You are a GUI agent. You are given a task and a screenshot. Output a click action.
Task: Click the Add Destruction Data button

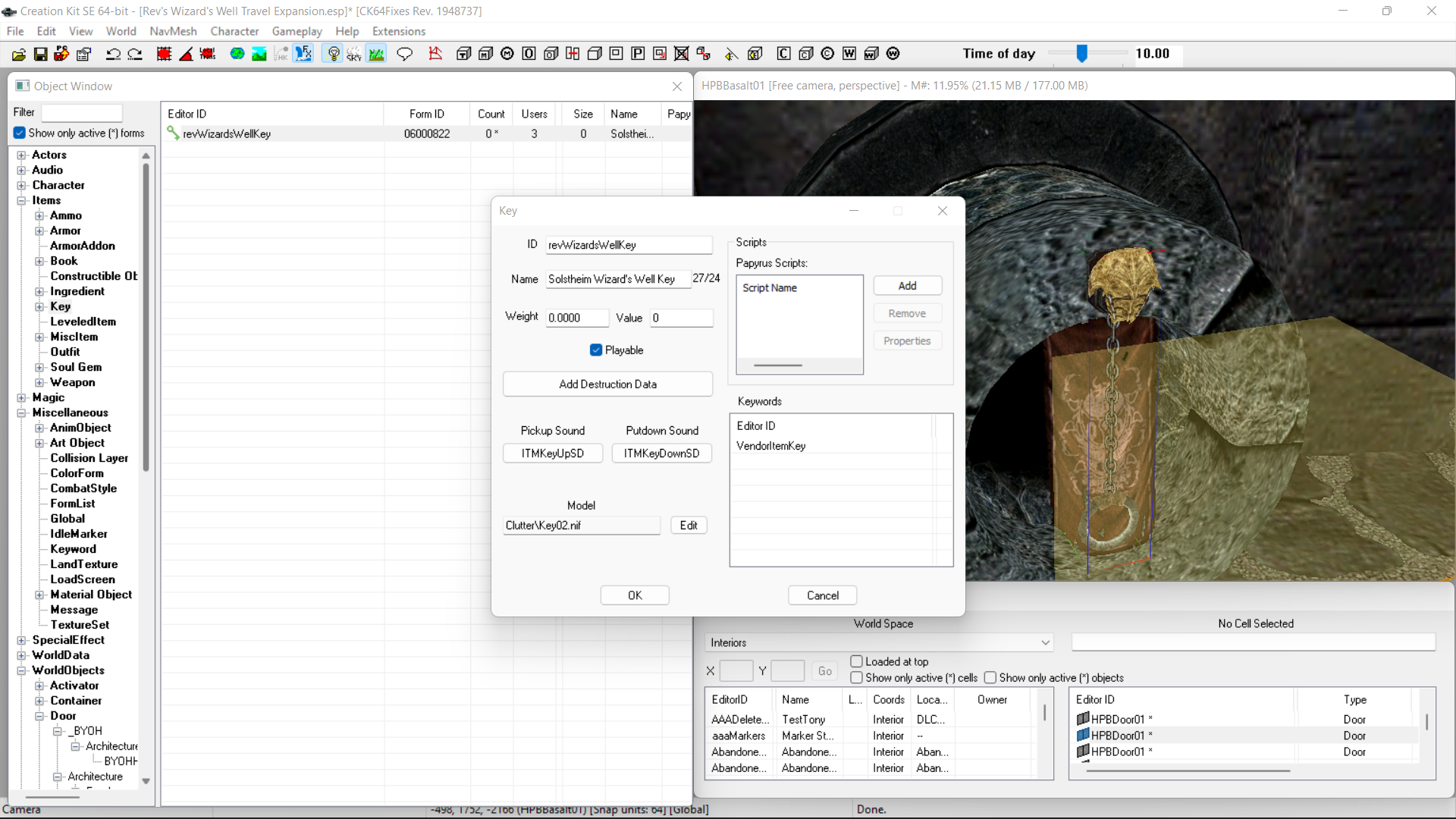click(608, 384)
